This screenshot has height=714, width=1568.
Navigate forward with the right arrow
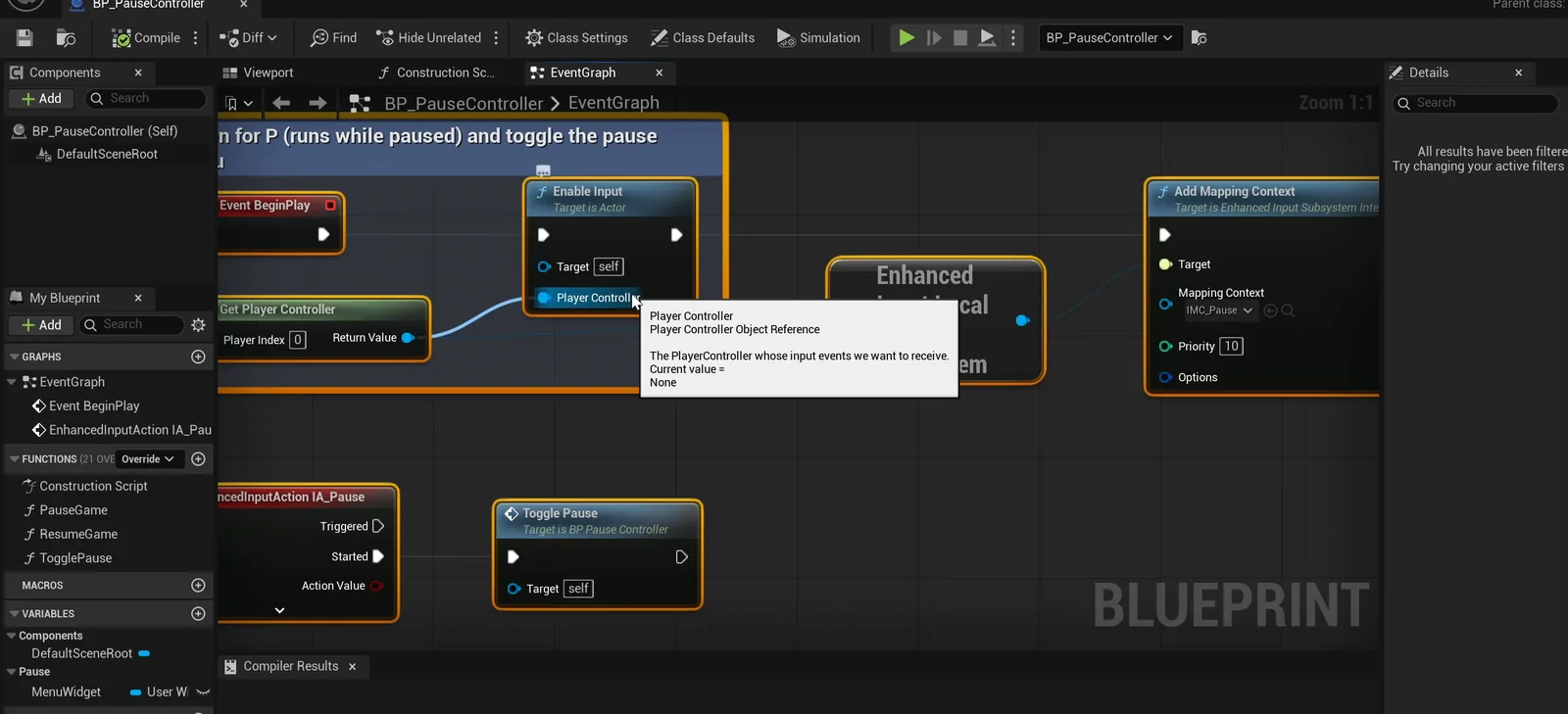318,103
